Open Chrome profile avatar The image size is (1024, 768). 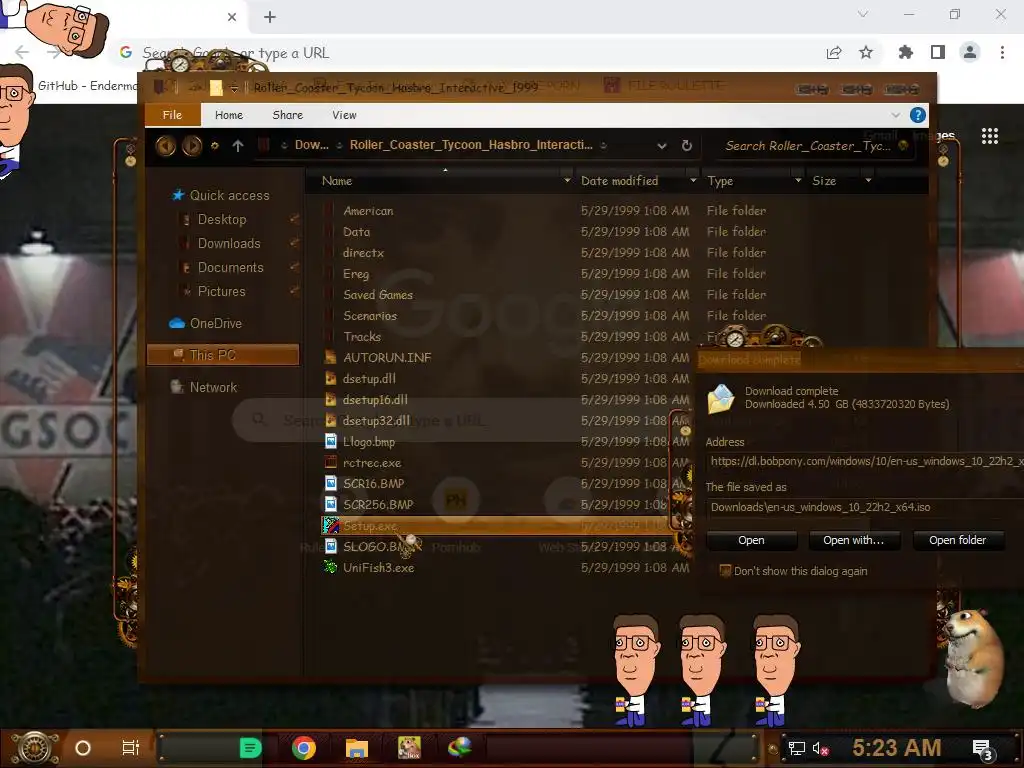970,52
